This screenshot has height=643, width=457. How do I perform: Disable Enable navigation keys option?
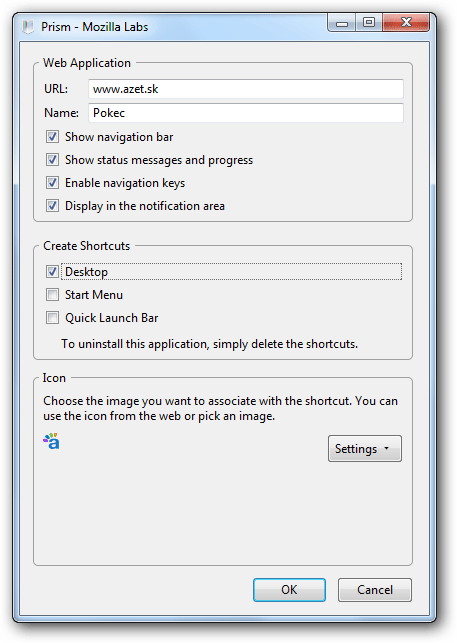point(52,182)
